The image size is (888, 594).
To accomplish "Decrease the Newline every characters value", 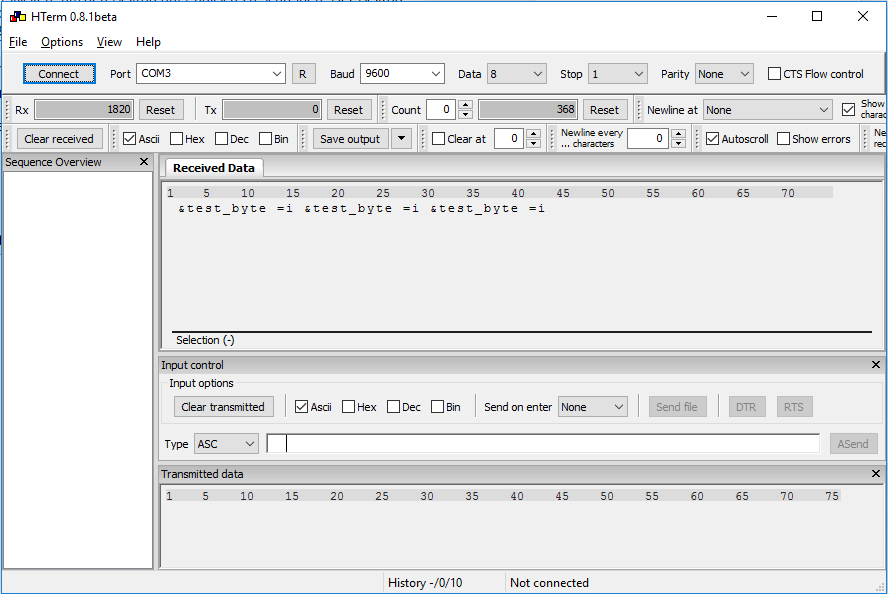I will 678,143.
